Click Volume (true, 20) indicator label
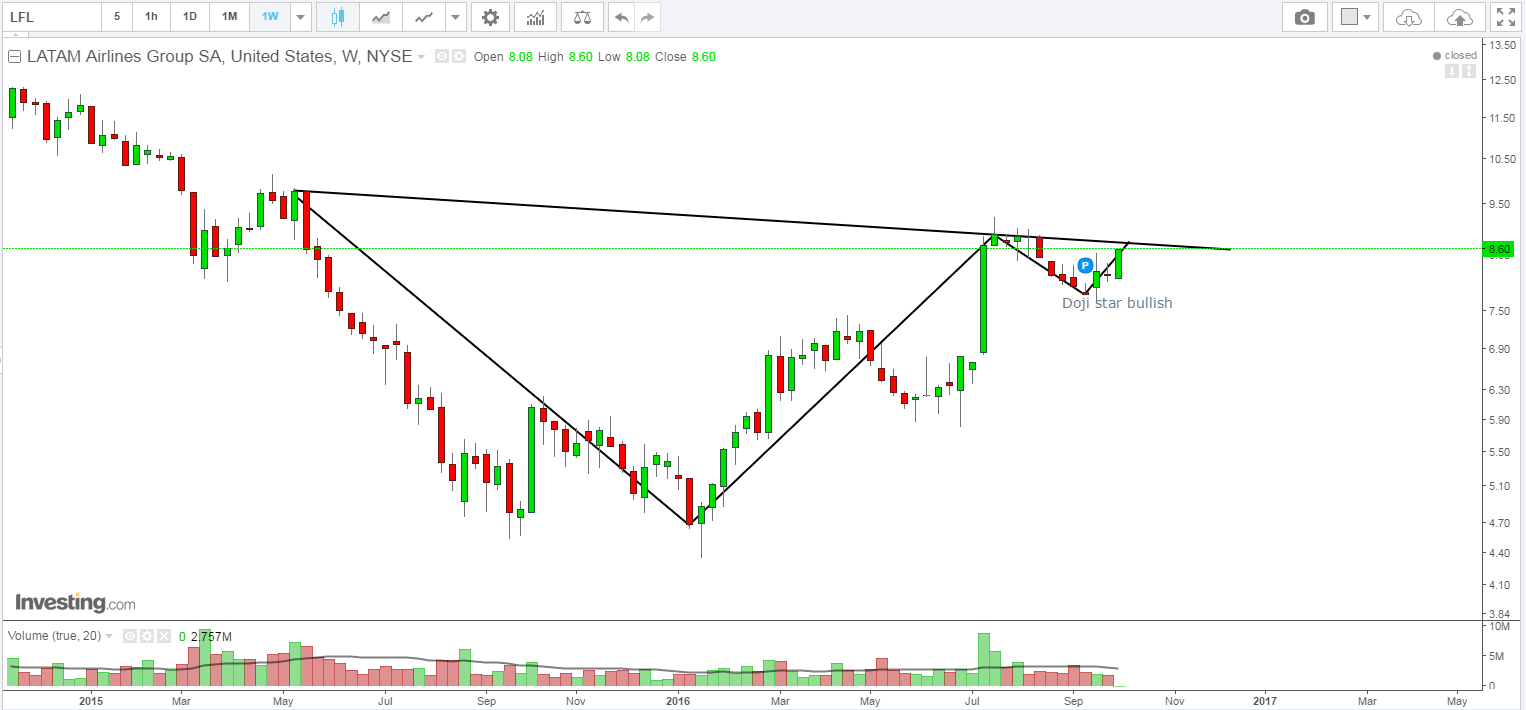The image size is (1526, 710). 54,636
